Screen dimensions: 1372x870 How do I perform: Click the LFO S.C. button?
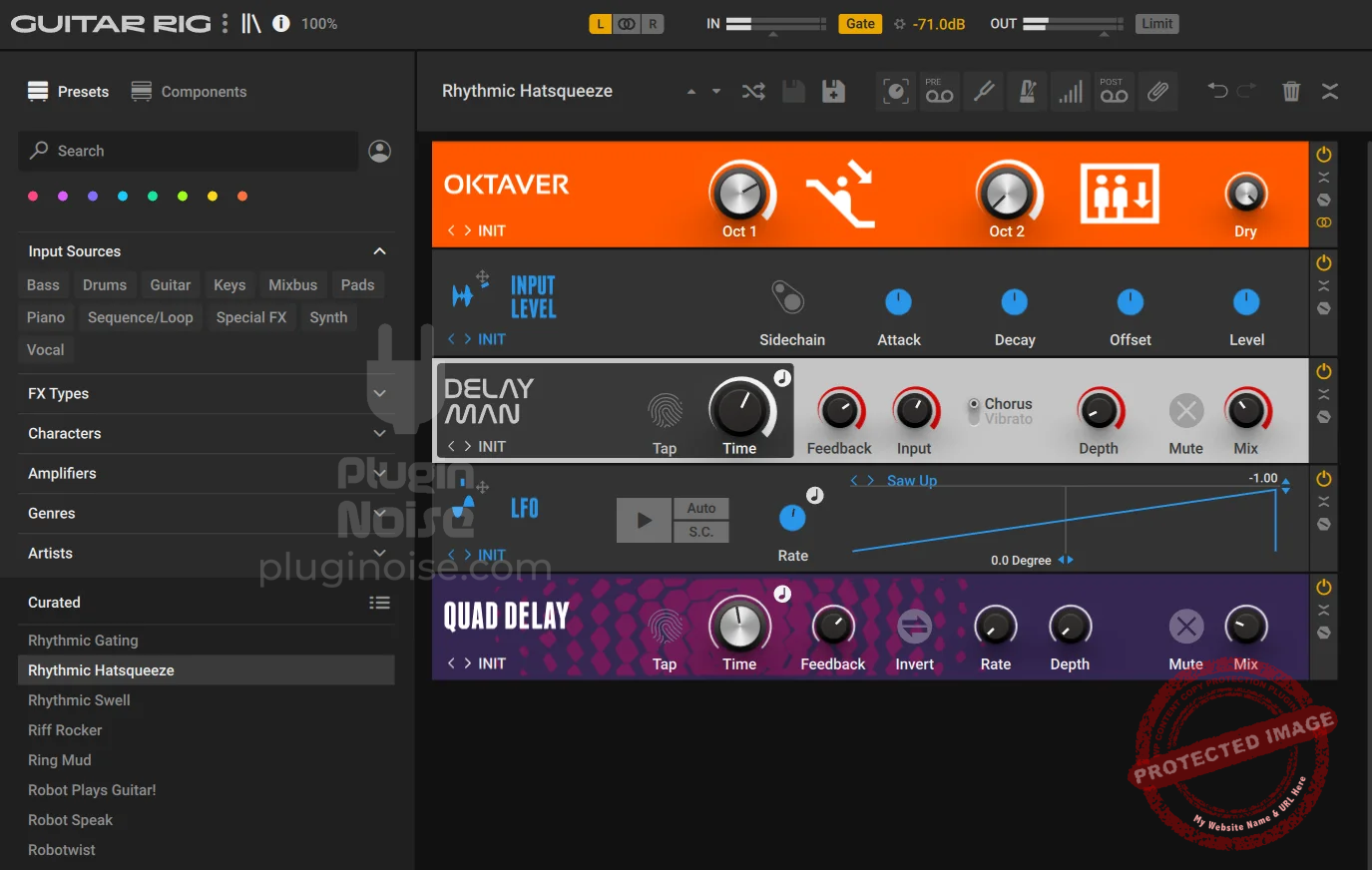coord(701,532)
